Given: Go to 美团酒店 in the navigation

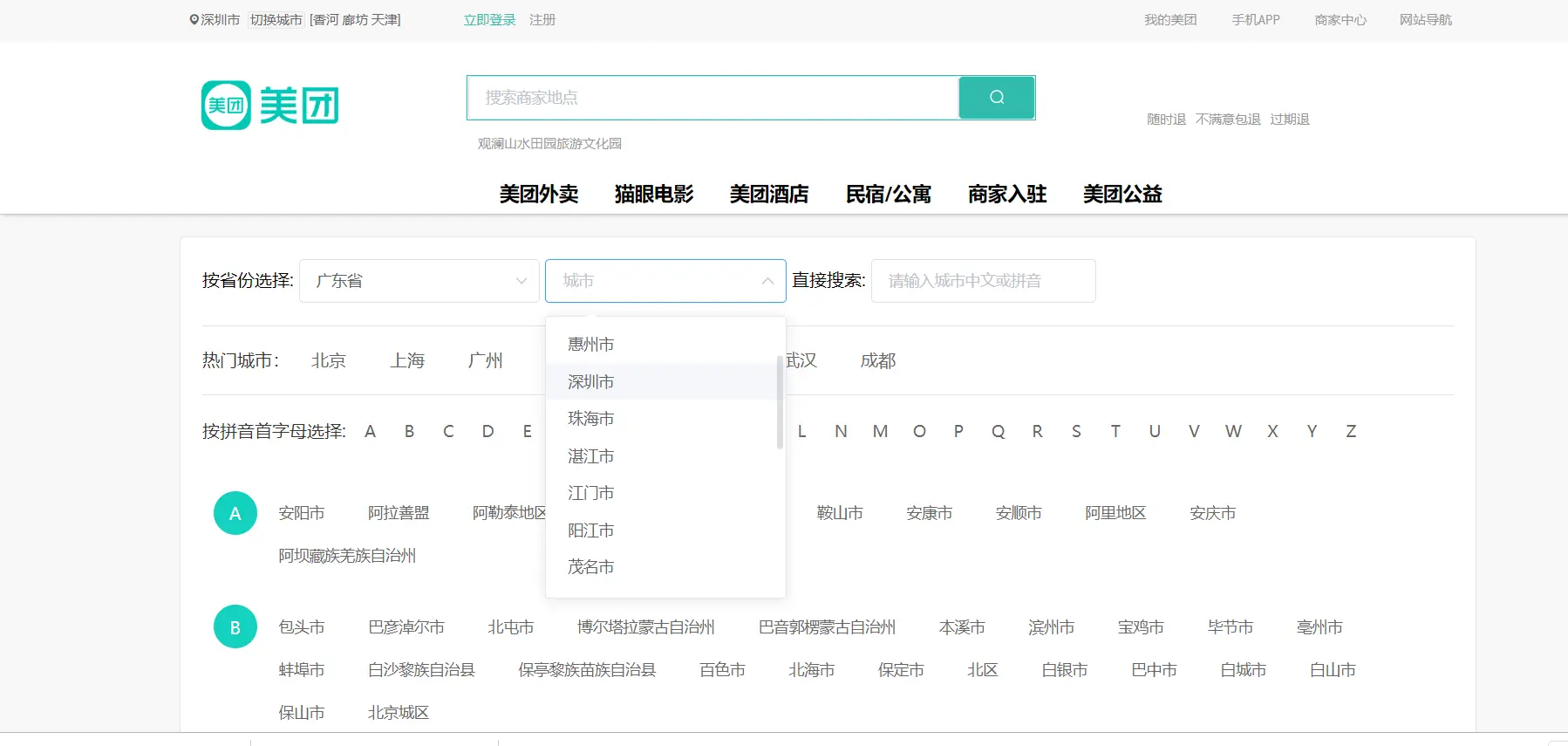Looking at the screenshot, I should [769, 195].
